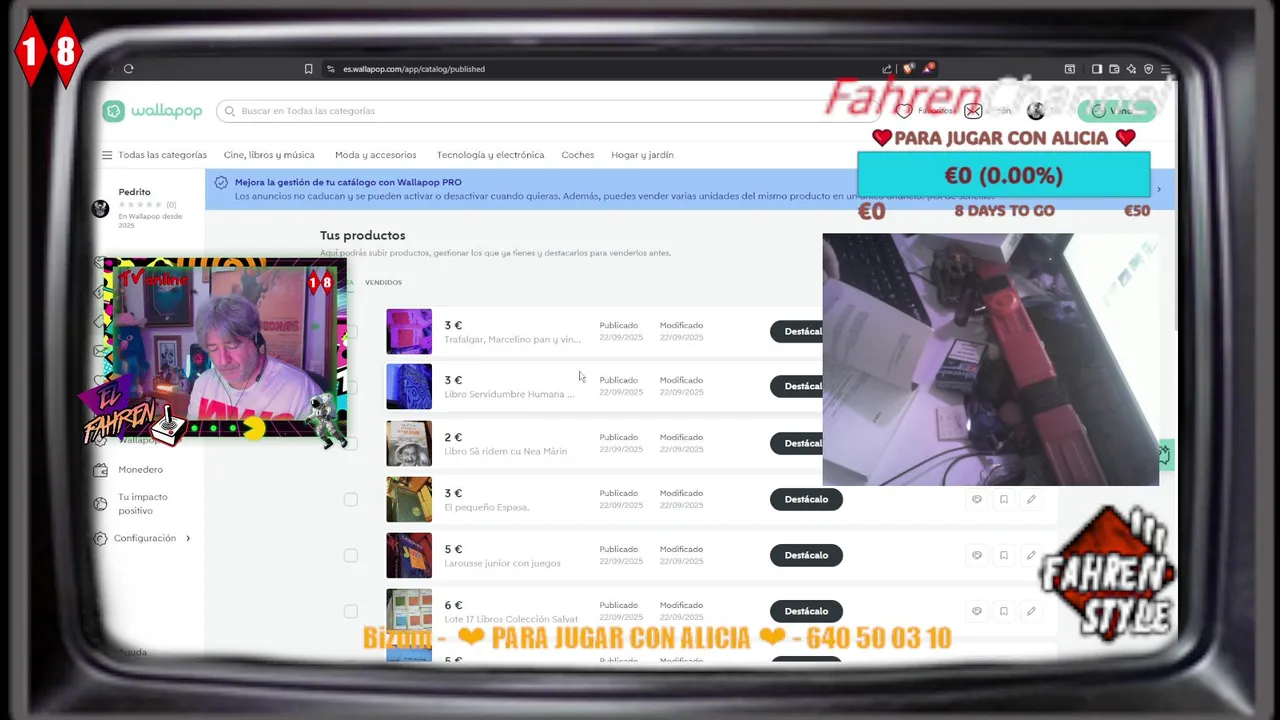Open the browser hamburger menu icon
The height and width of the screenshot is (720, 1280).
click(x=1165, y=69)
